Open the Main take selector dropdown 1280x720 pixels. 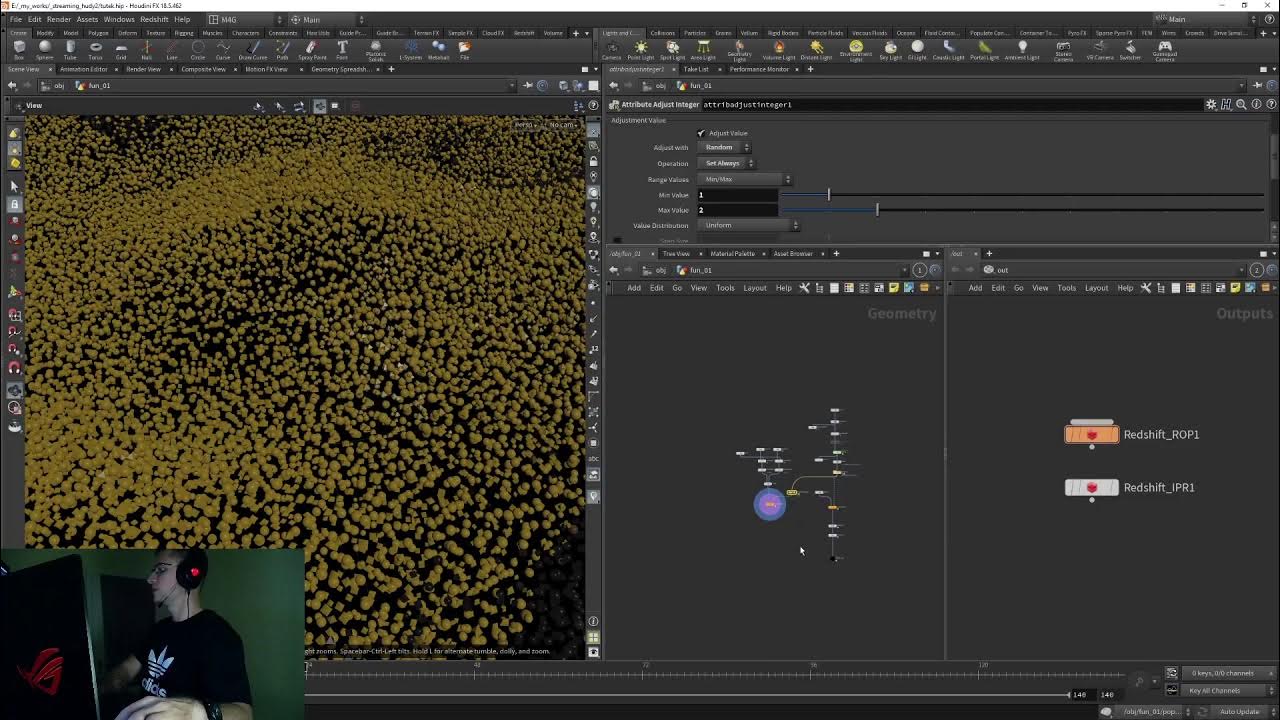click(x=328, y=19)
